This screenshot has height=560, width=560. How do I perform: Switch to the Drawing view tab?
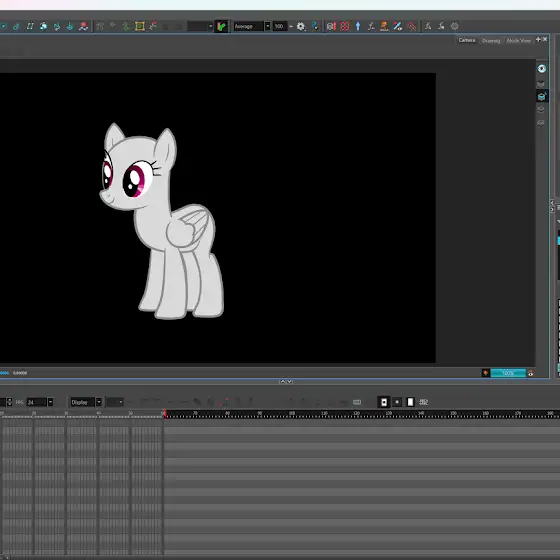point(491,41)
